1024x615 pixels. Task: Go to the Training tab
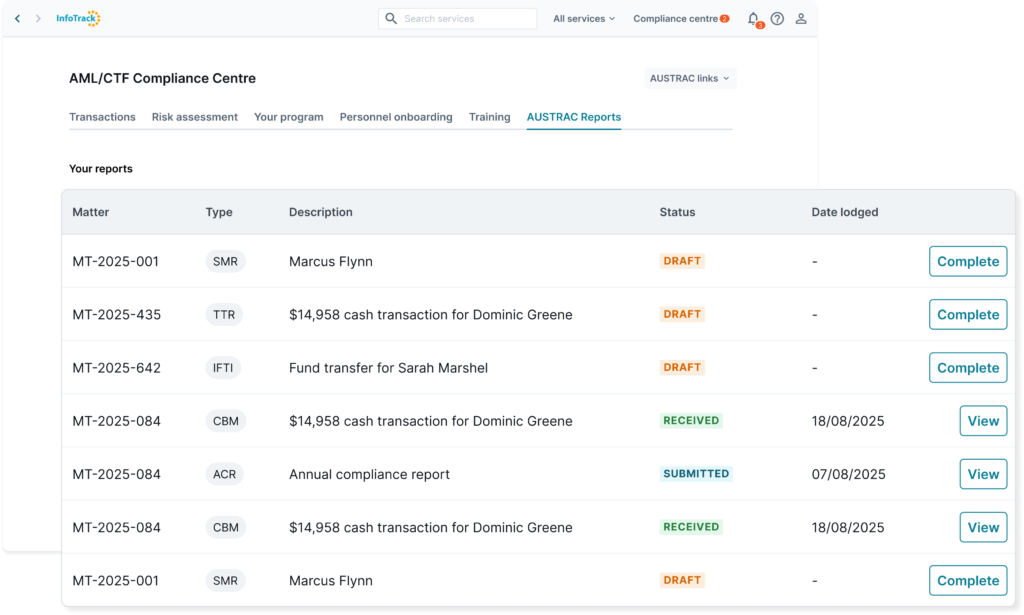[490, 117]
